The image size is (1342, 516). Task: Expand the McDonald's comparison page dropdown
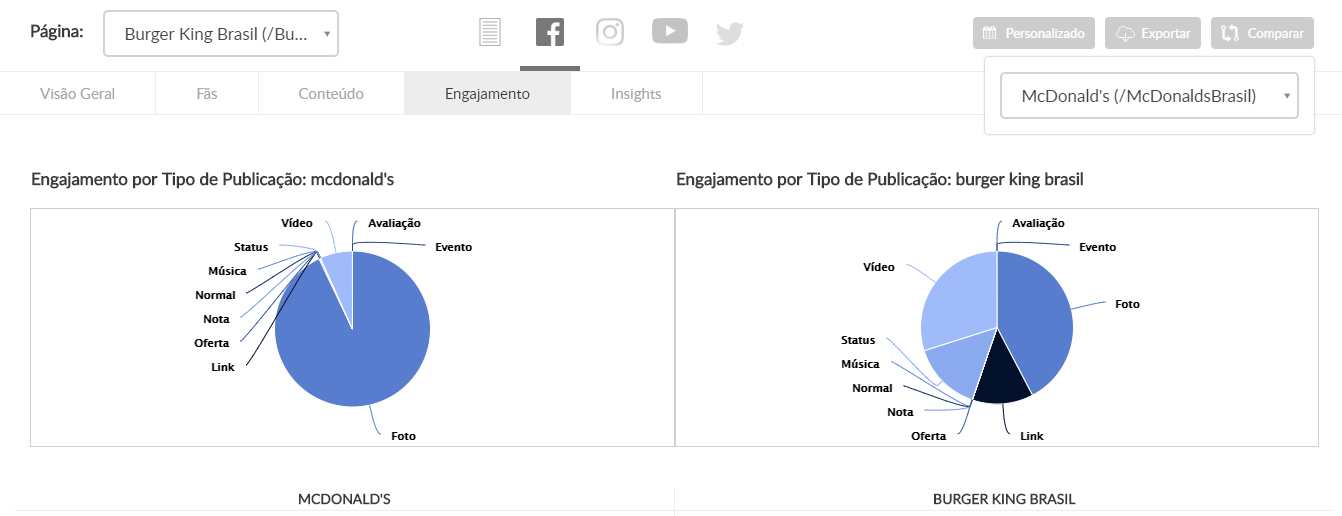click(x=1149, y=96)
